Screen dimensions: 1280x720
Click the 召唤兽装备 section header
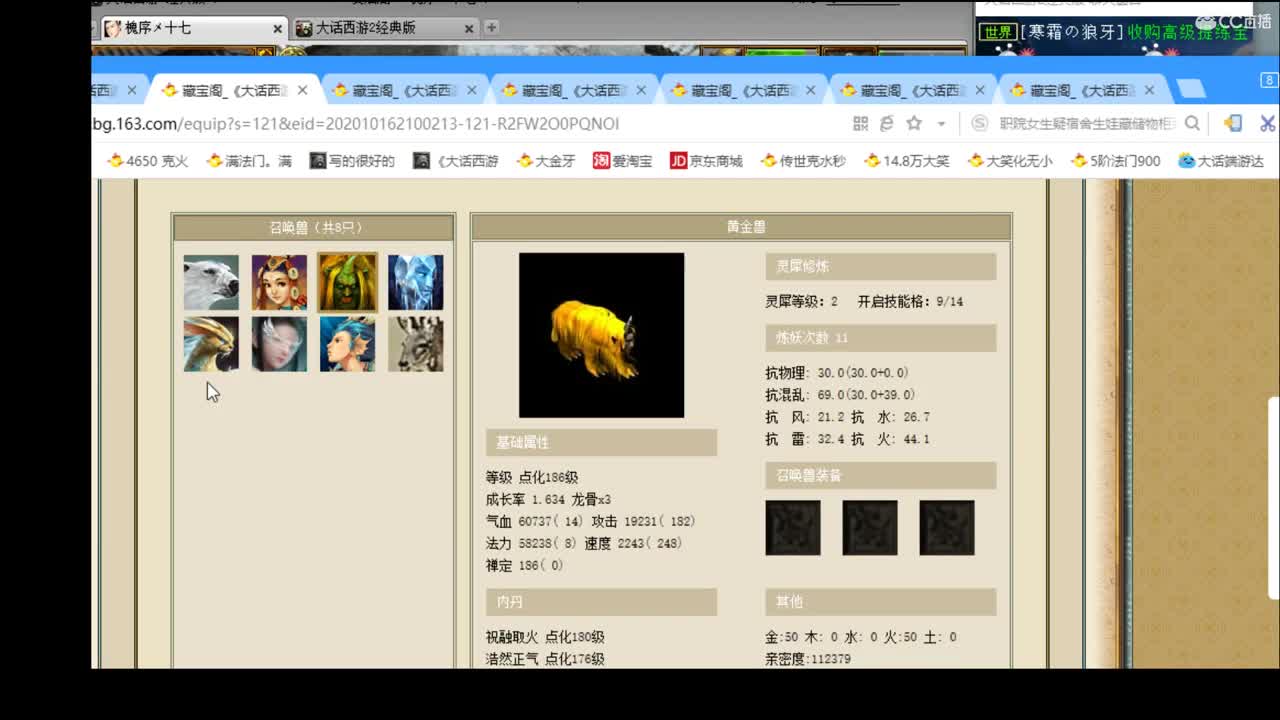[881, 475]
